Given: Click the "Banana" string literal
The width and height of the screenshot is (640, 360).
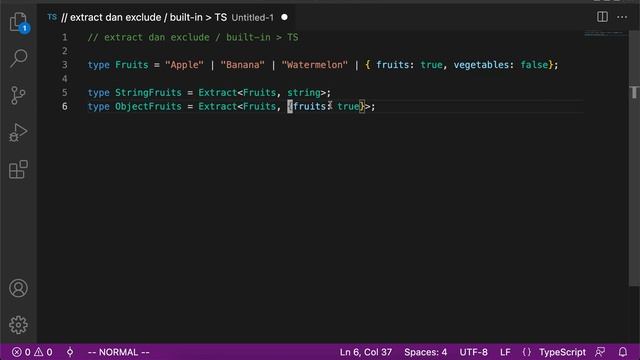Looking at the screenshot, I should click(242, 65).
